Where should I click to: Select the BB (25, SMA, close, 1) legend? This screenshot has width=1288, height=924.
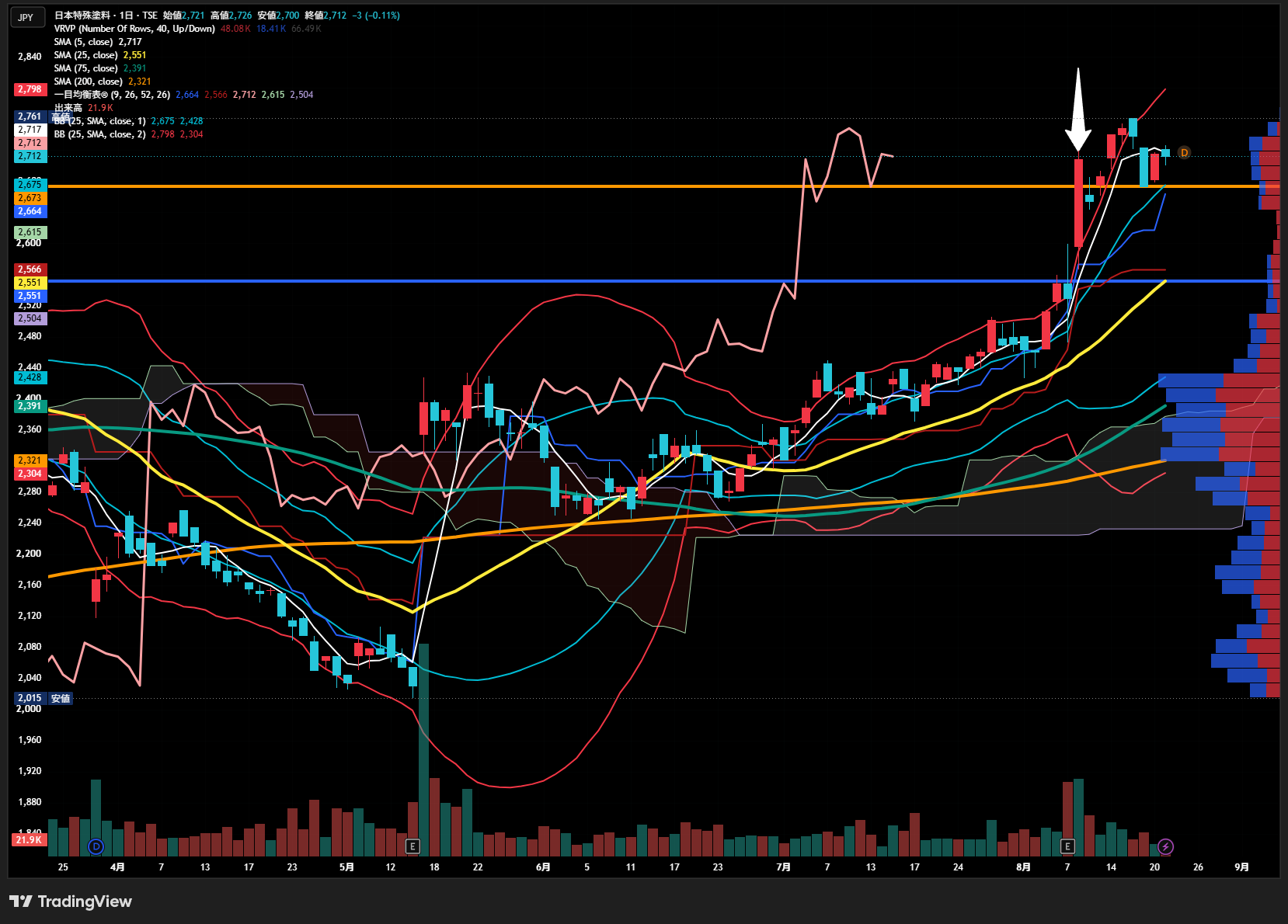coord(99,121)
